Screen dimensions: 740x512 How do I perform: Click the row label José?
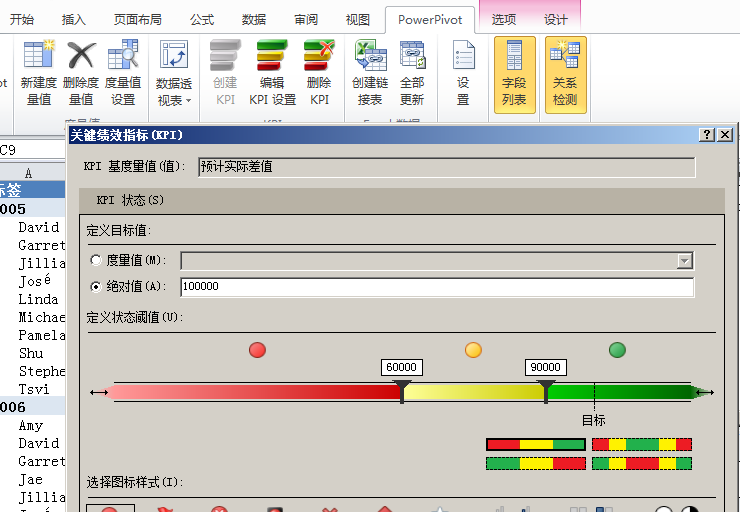34,281
